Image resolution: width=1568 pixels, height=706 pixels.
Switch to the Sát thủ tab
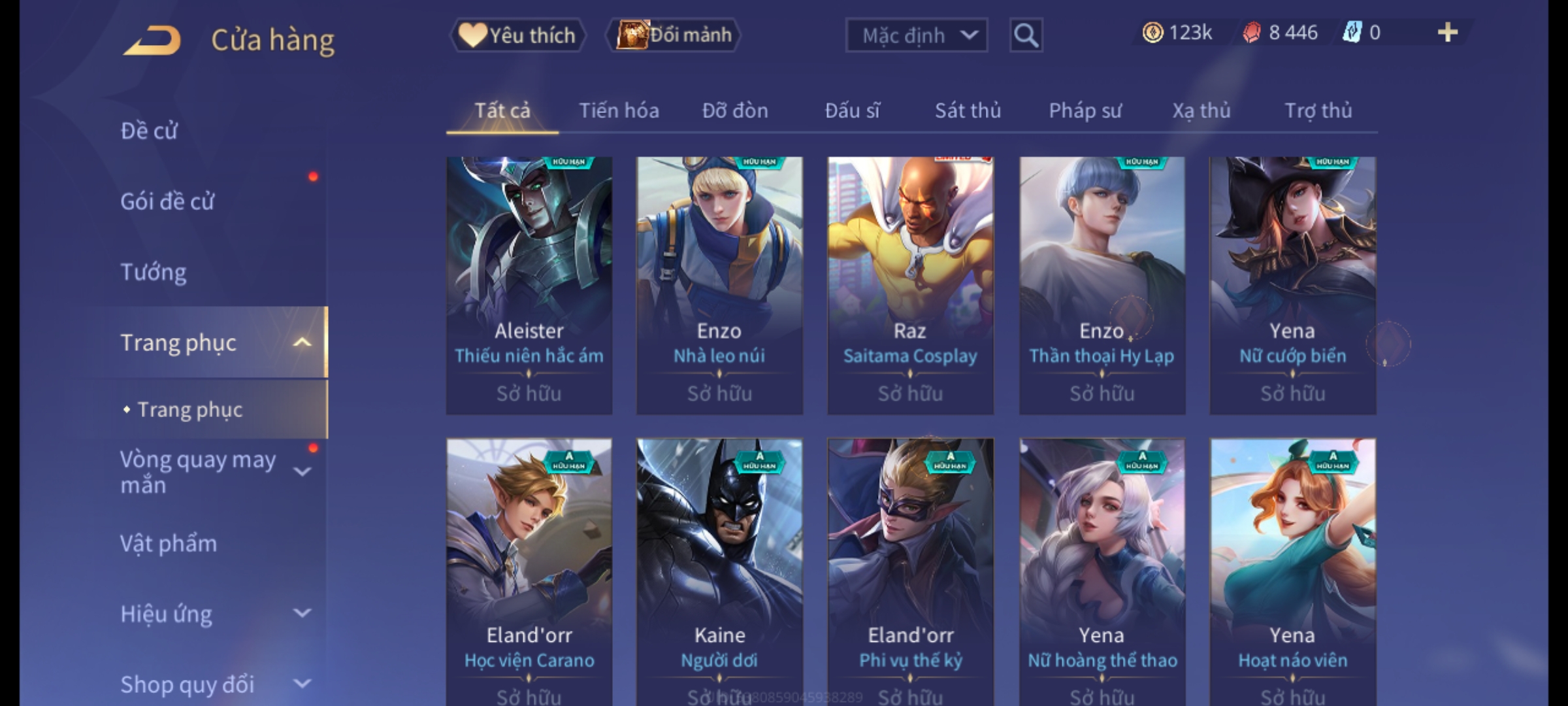coord(968,111)
